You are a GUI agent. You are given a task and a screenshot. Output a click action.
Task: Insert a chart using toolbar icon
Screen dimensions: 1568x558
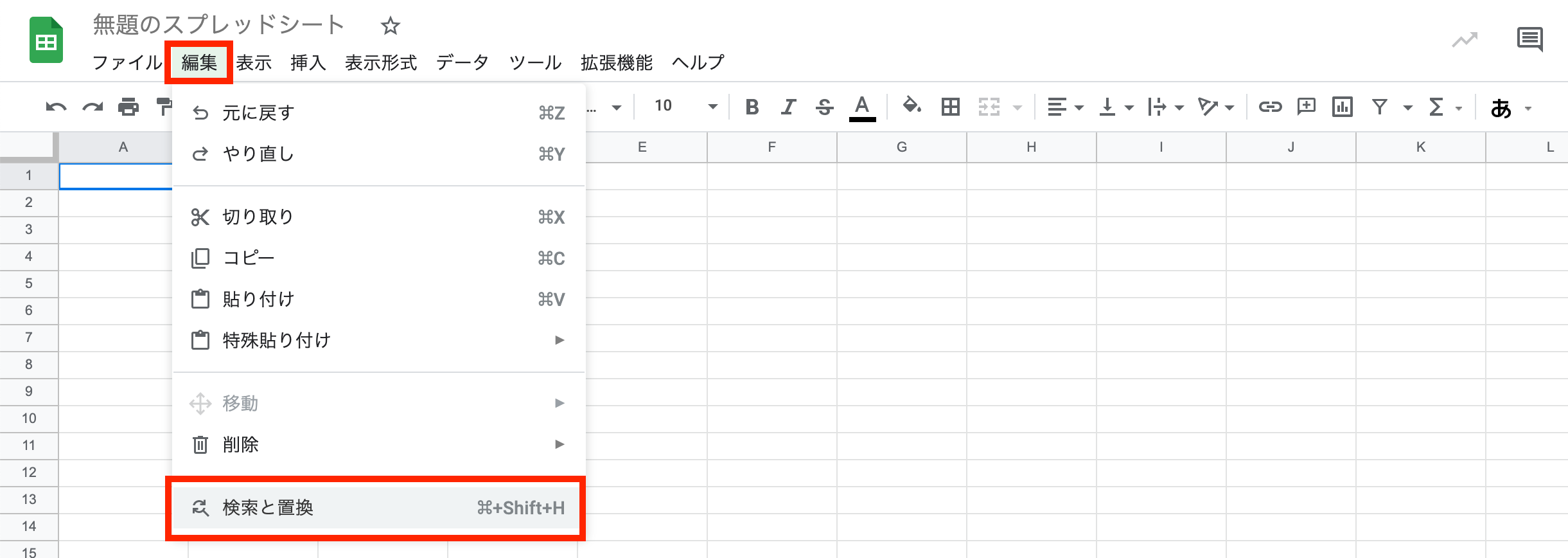click(x=1342, y=107)
